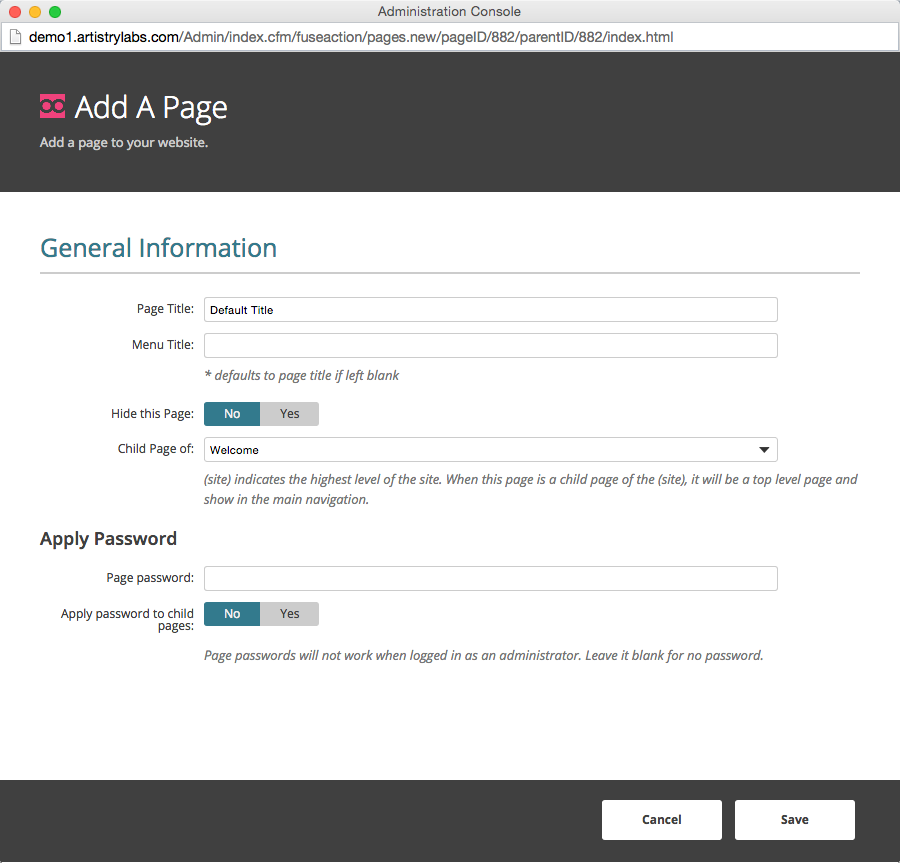Image resolution: width=900 pixels, height=863 pixels.
Task: Open the Child Page of dropdown arrow
Action: [x=764, y=450]
